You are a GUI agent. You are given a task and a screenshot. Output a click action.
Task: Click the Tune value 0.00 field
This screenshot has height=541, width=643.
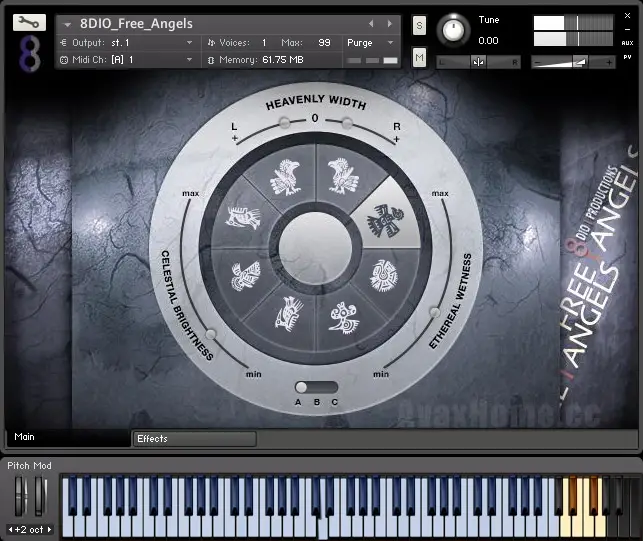[x=488, y=41]
